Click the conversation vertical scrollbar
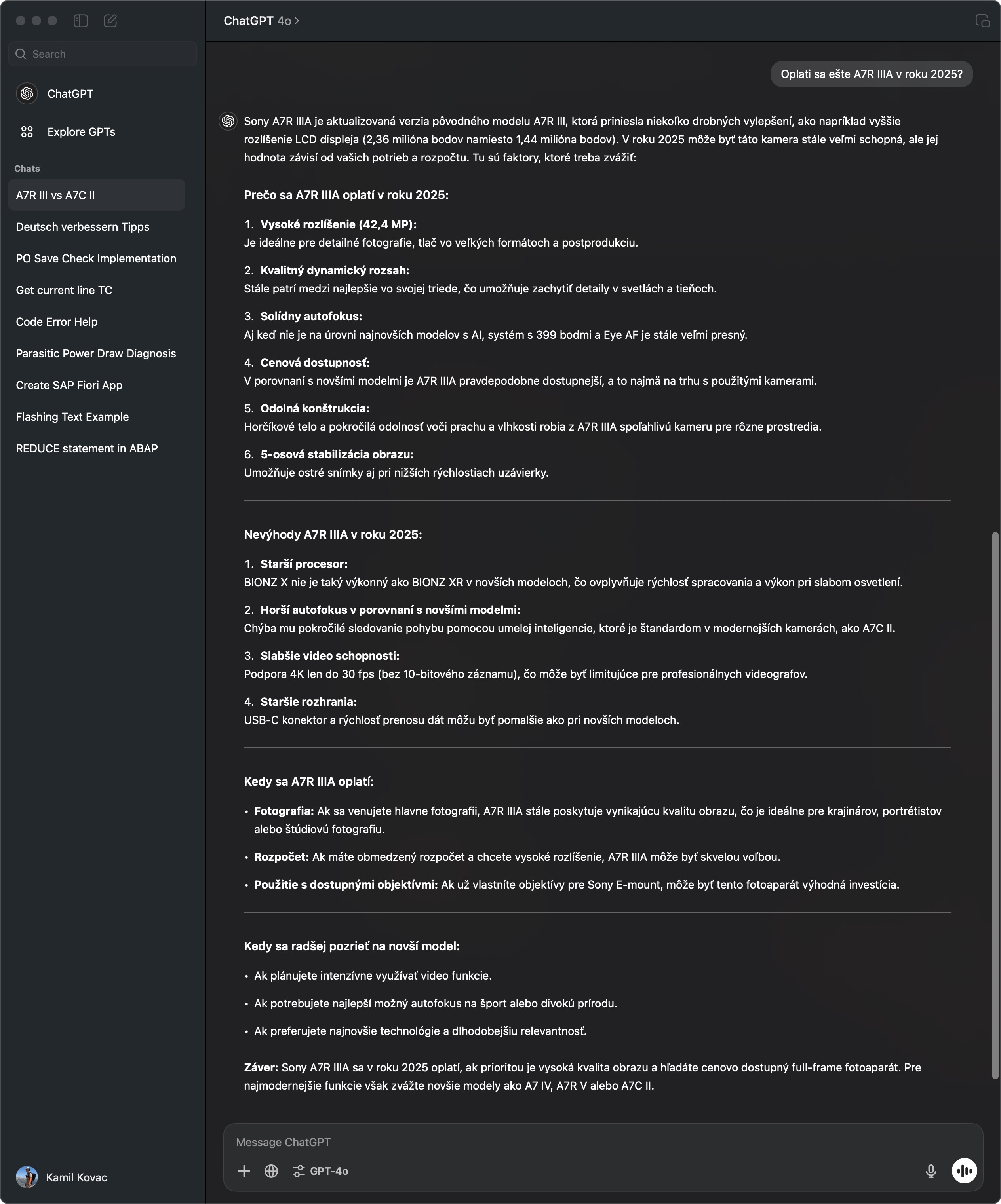Screen dimensions: 1001x1204 coord(995,805)
